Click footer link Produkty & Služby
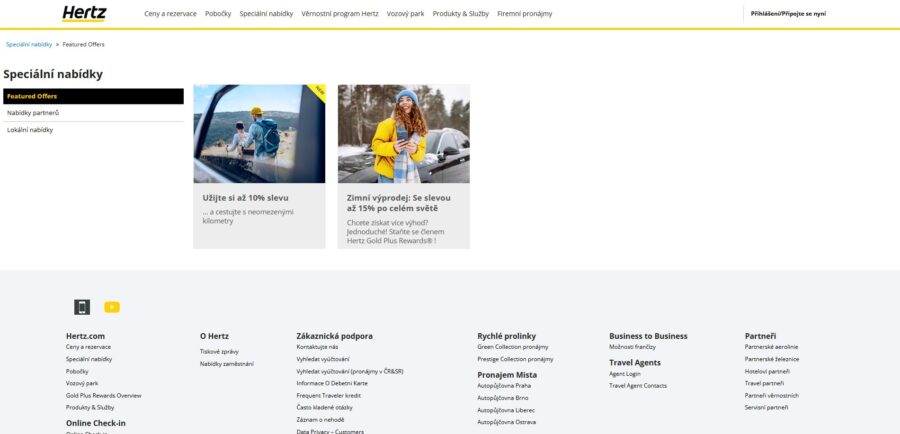 (90, 408)
